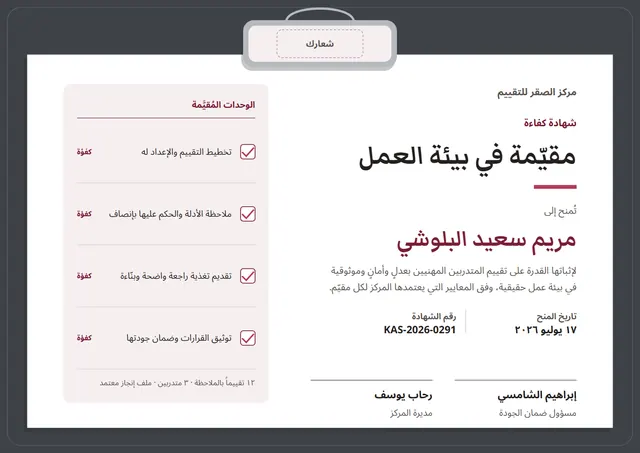Click the title مقيّمة في بيئة العمل

coord(467,157)
